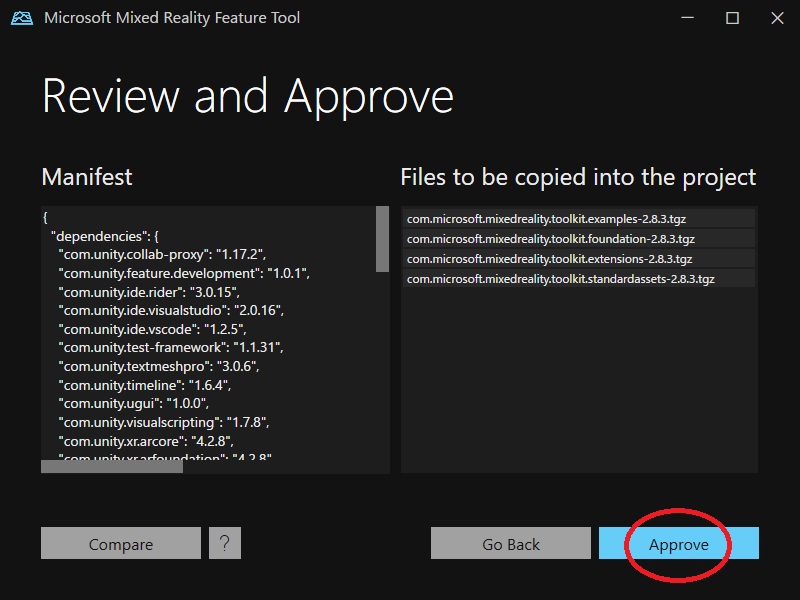Click the com.unity.ide.rider manifest line
Viewport: 800px width, 600px height.
click(x=148, y=292)
